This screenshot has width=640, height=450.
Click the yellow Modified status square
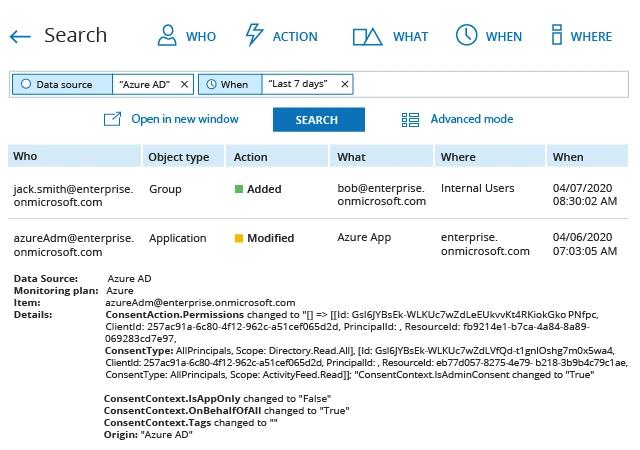239,238
